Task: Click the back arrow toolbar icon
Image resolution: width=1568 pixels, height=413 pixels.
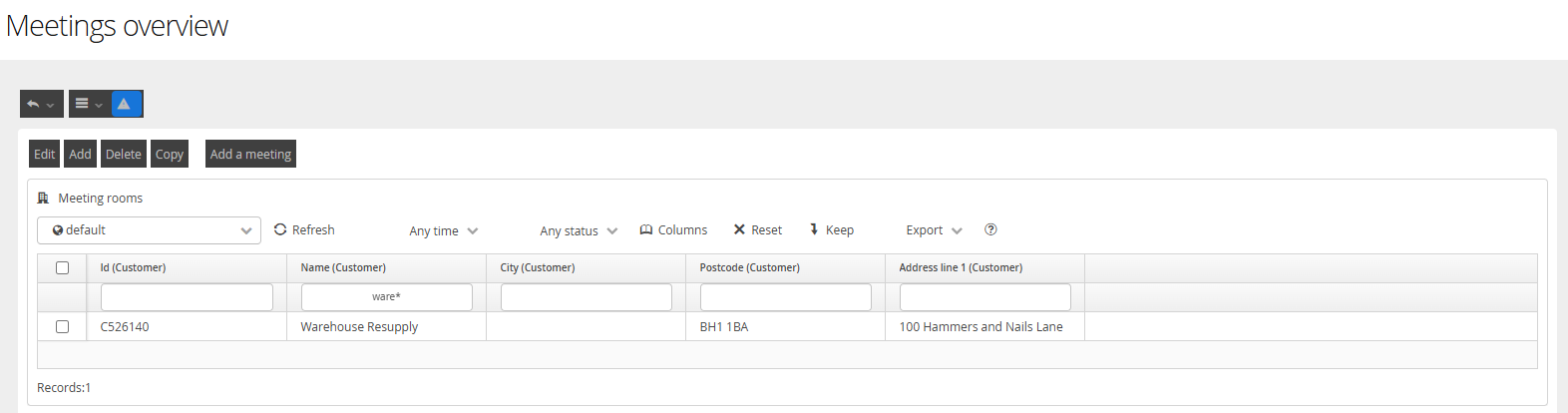Action: click(34, 104)
